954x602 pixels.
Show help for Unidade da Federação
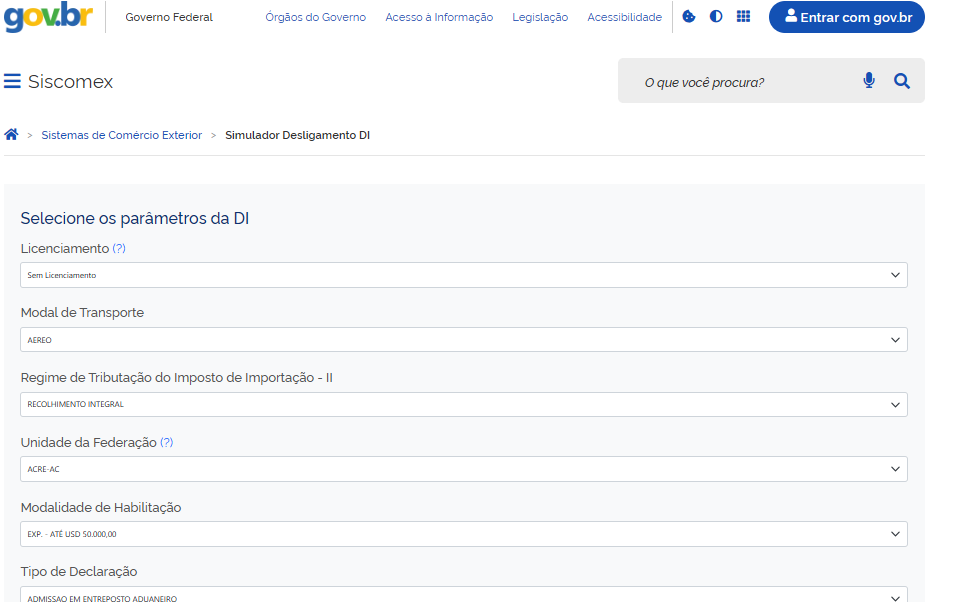tap(167, 442)
